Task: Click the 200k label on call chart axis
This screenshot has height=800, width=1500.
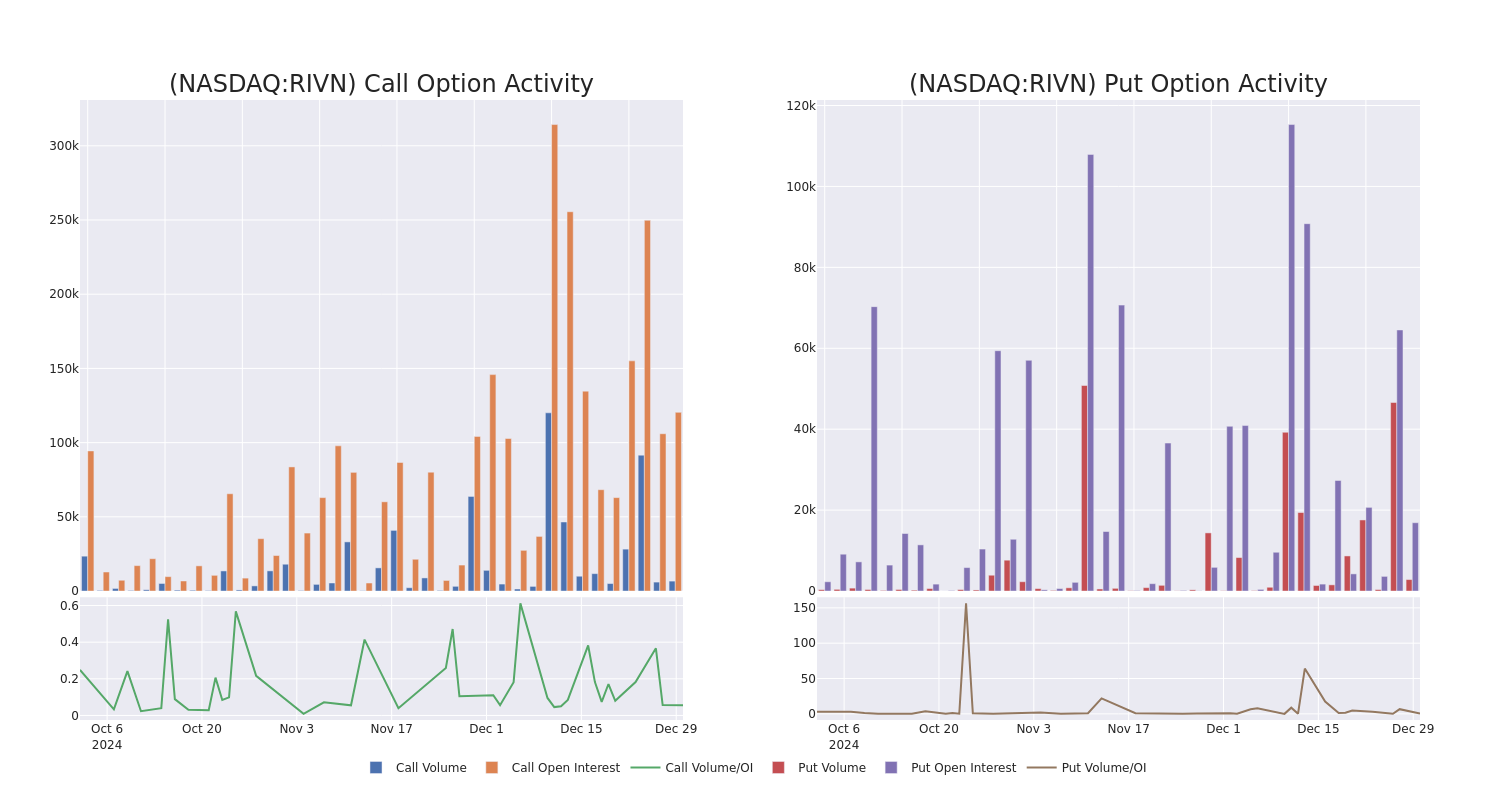Action: tap(64, 294)
